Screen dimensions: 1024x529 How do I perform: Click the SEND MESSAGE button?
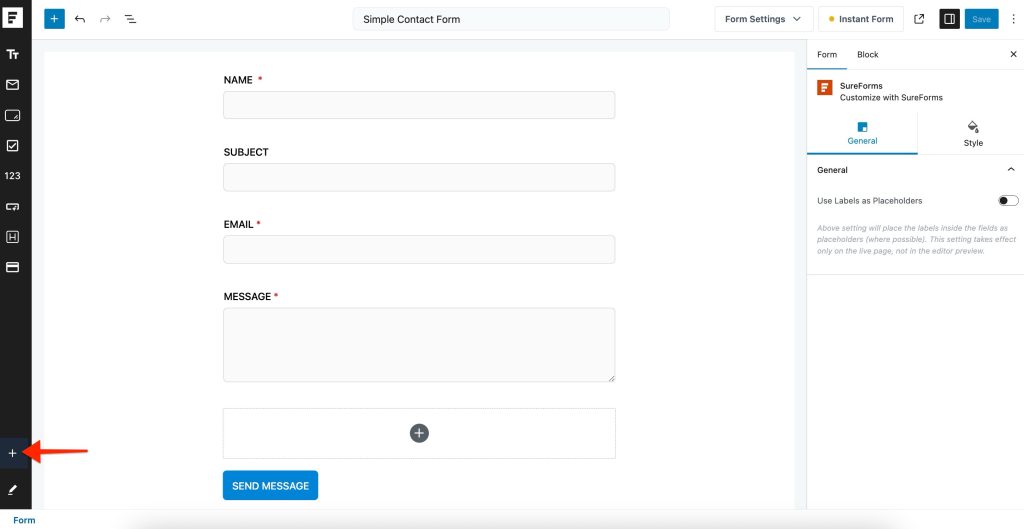coord(270,485)
